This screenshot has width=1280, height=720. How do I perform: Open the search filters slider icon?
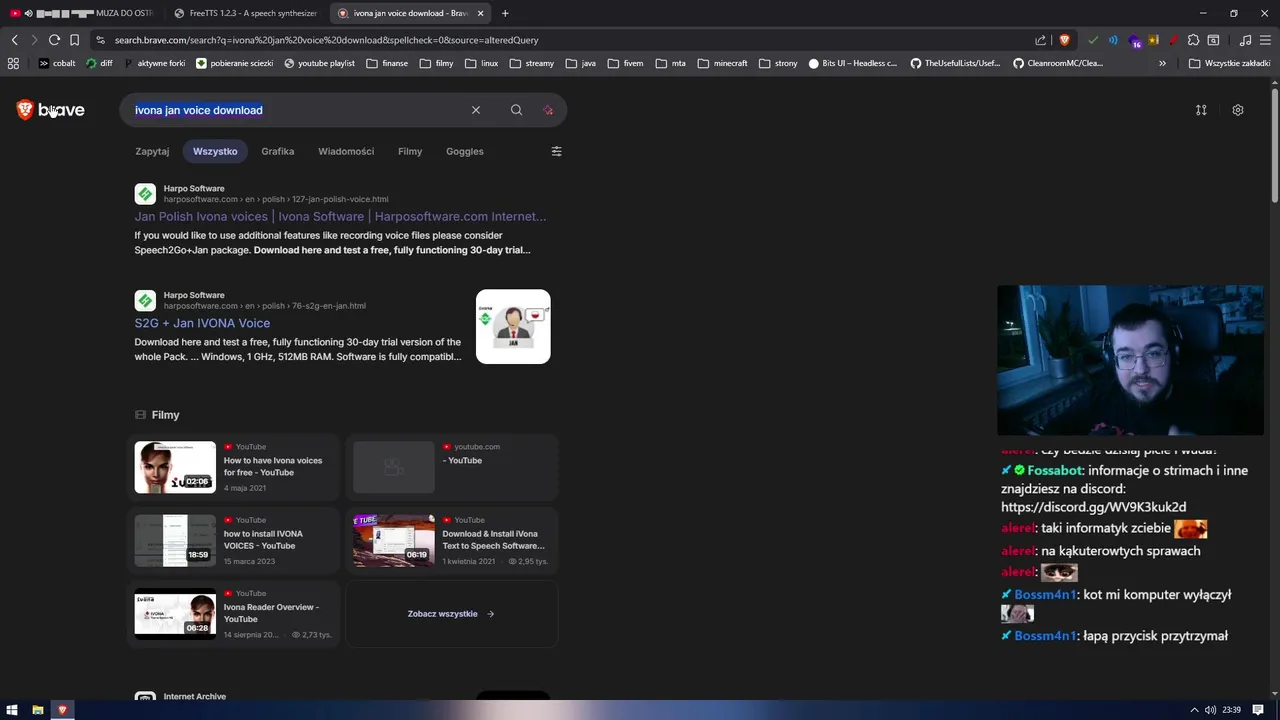coord(556,151)
